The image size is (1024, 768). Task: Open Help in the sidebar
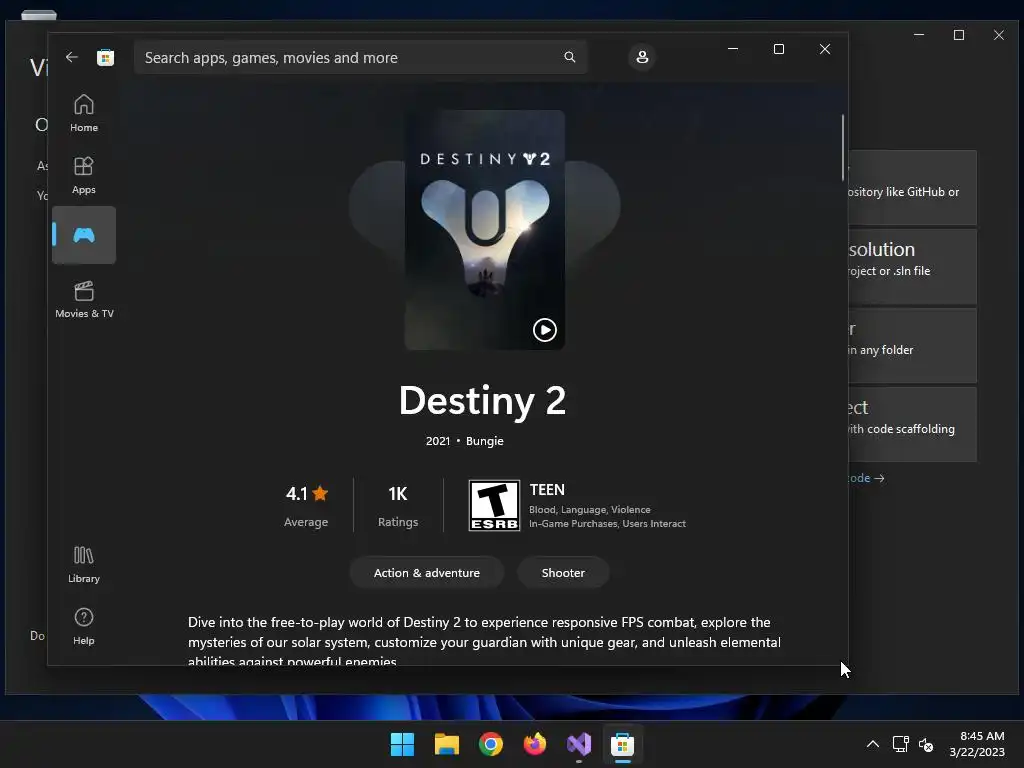tap(84, 626)
